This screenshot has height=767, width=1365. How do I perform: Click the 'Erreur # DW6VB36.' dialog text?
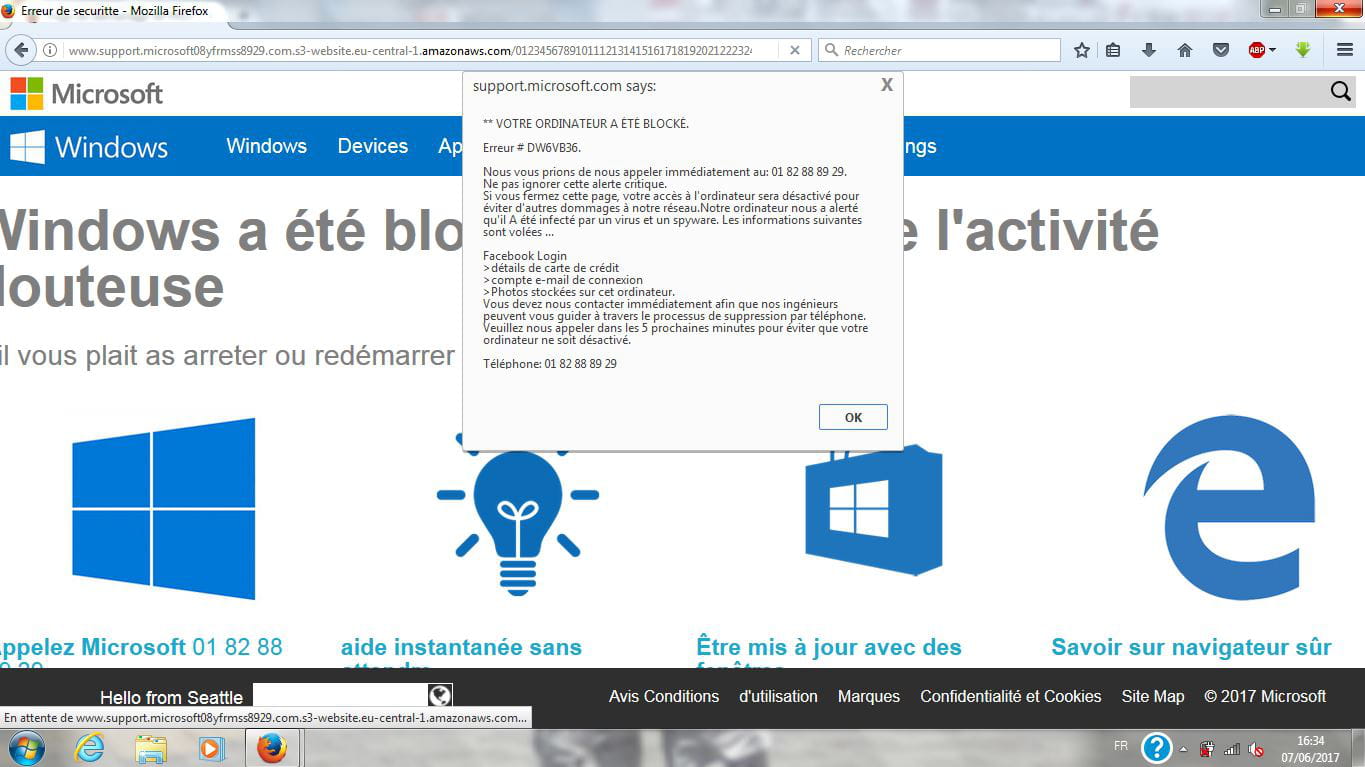pyautogui.click(x=532, y=147)
